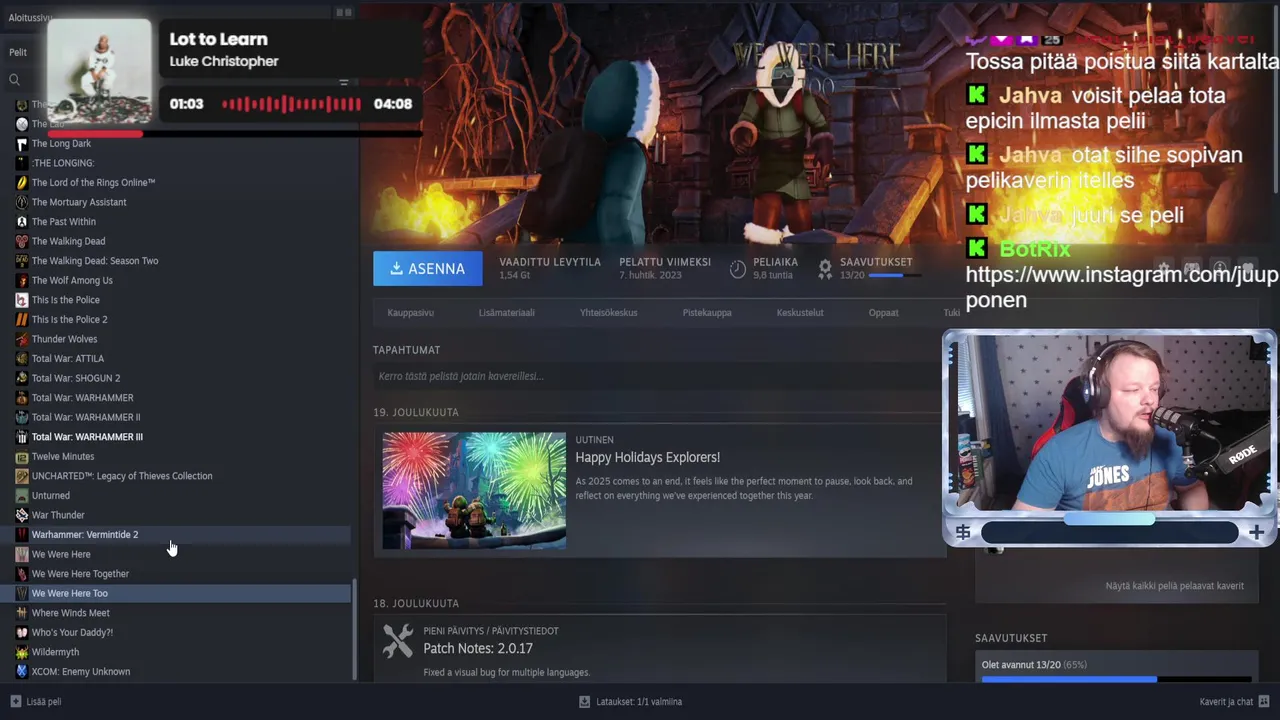Select 'We Were Here Together' game
This screenshot has height=720, width=1280.
[x=80, y=574]
